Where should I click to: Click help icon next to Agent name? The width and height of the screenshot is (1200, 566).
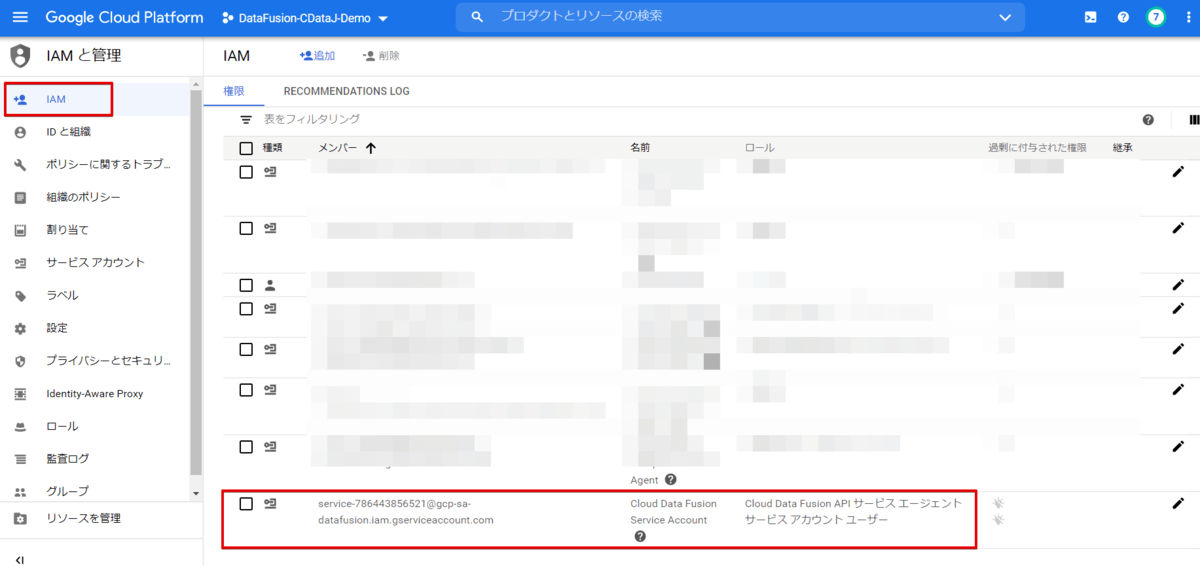pyautogui.click(x=670, y=480)
